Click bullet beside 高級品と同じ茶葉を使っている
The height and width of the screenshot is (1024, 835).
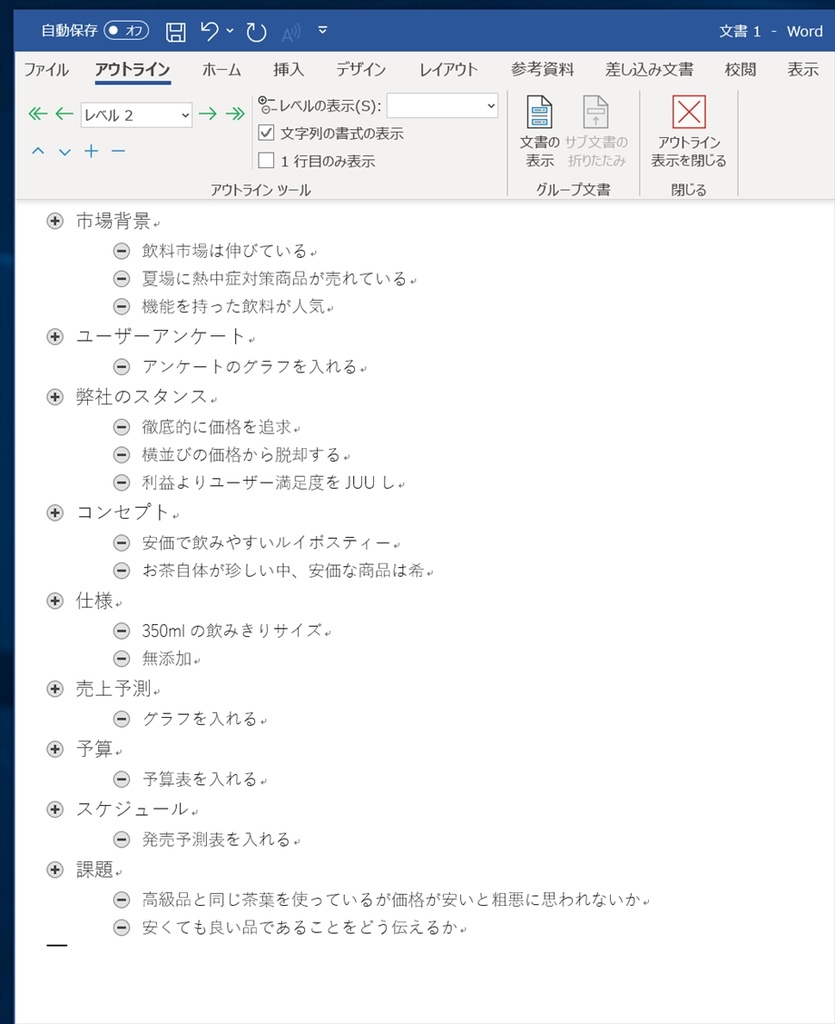tap(121, 900)
